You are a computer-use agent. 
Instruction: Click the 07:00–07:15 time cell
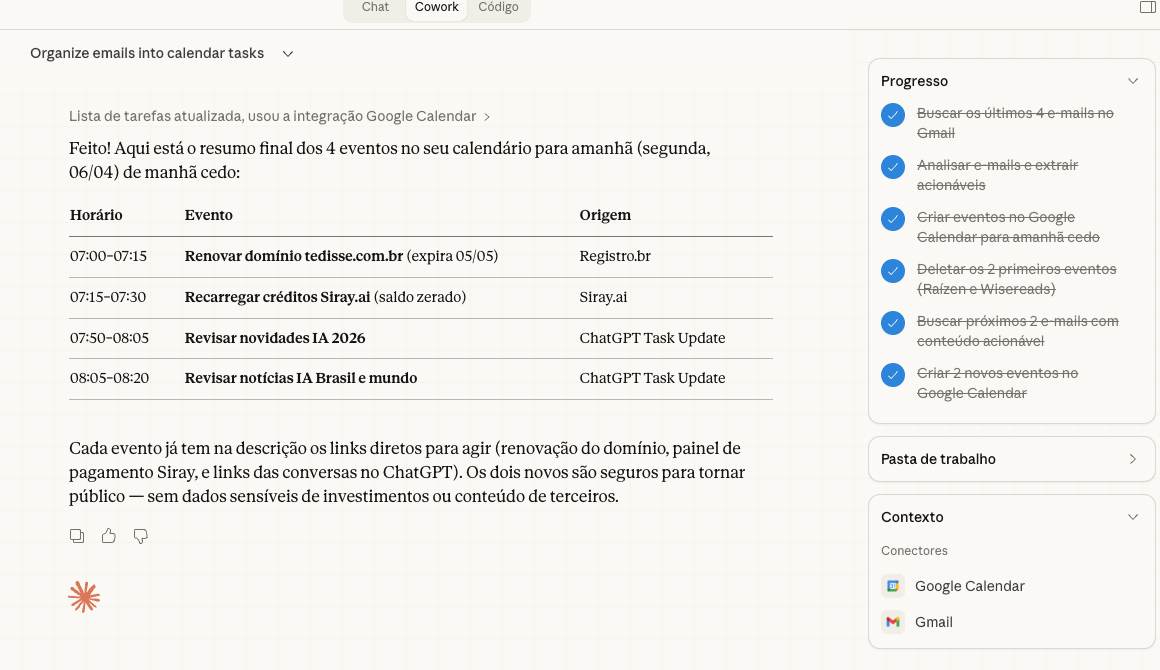(x=109, y=256)
